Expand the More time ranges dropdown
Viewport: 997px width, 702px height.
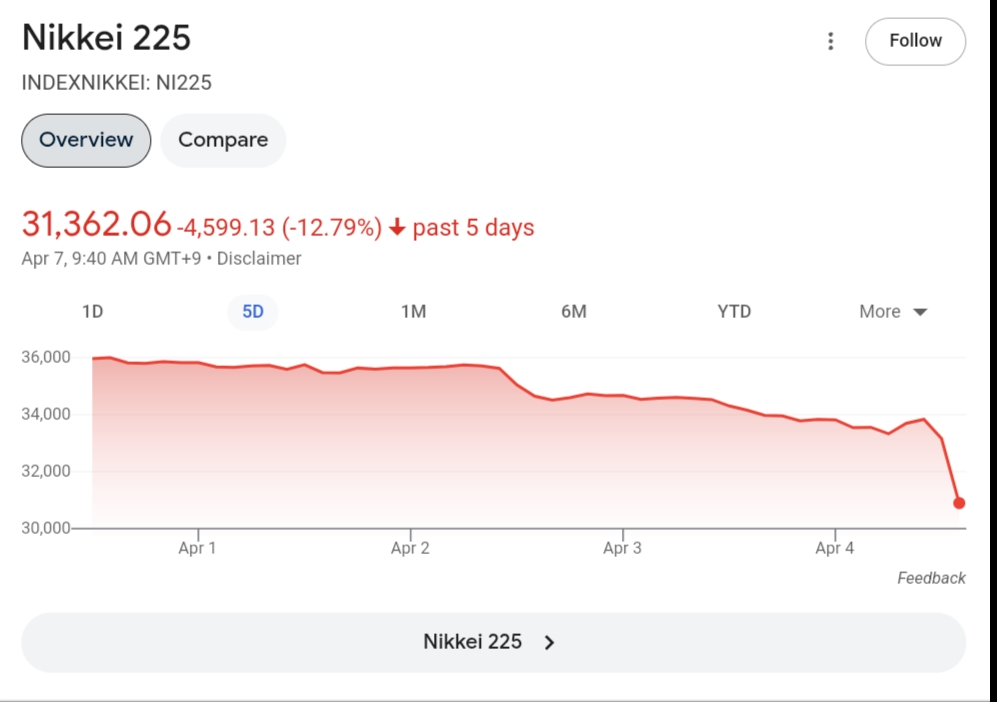(x=893, y=312)
